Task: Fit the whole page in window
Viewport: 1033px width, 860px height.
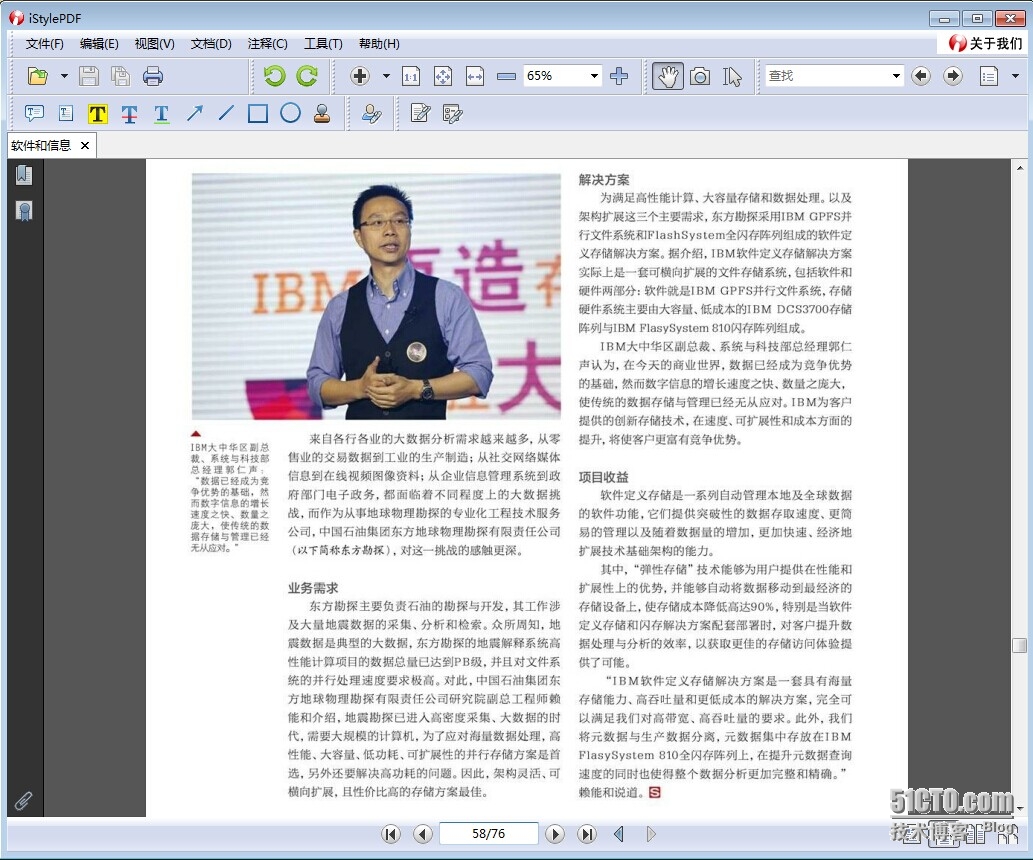Action: [443, 76]
